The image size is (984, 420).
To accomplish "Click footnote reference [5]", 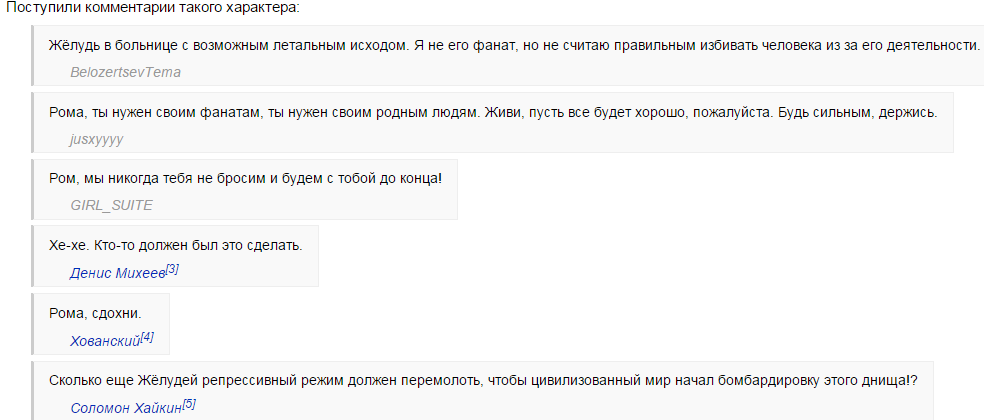I will [x=190, y=404].
